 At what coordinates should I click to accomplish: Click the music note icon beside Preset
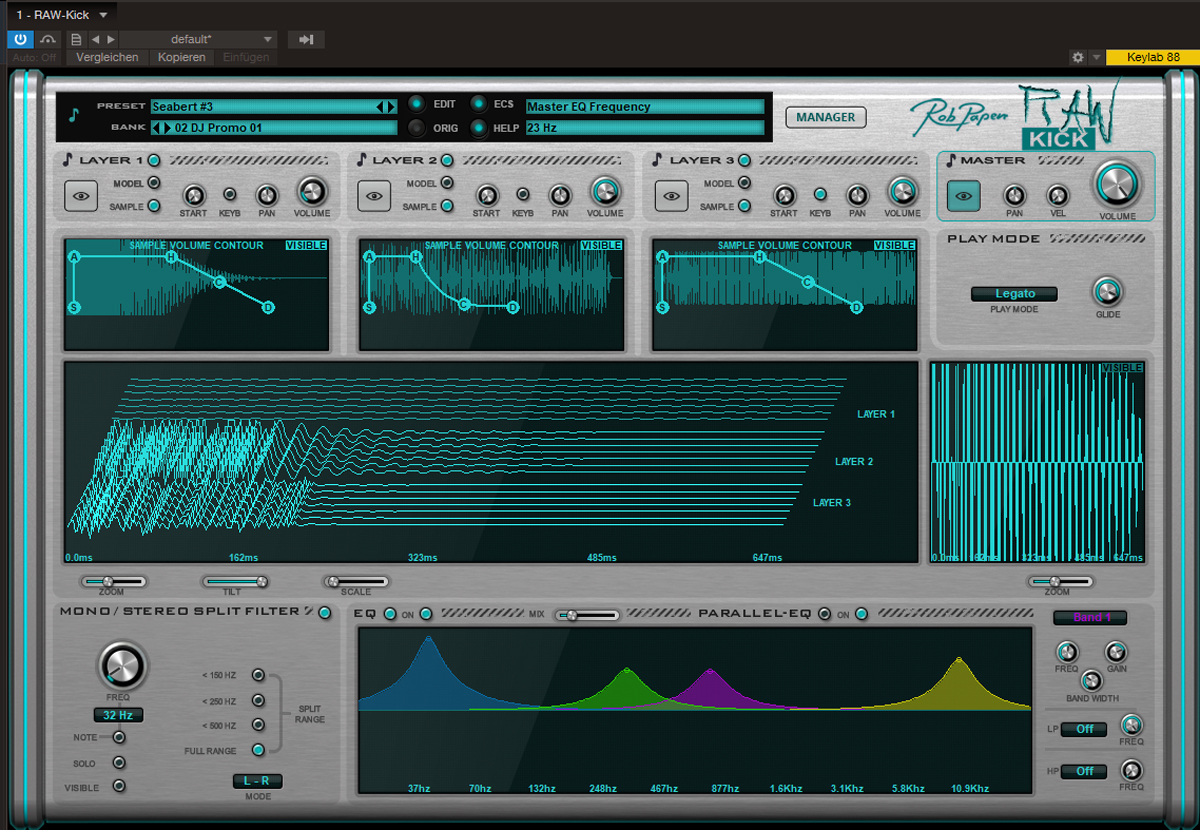[73, 115]
